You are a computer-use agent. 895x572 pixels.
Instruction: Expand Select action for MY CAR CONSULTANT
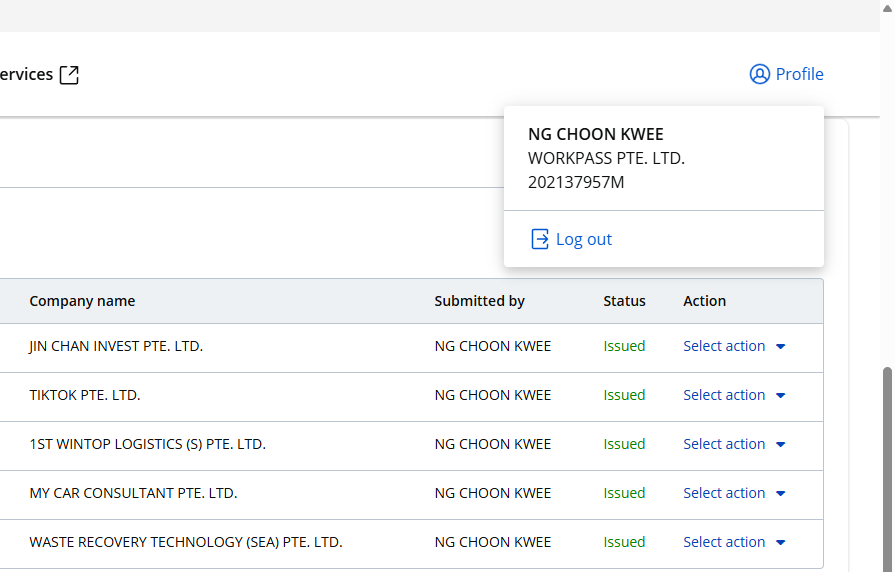coord(734,493)
